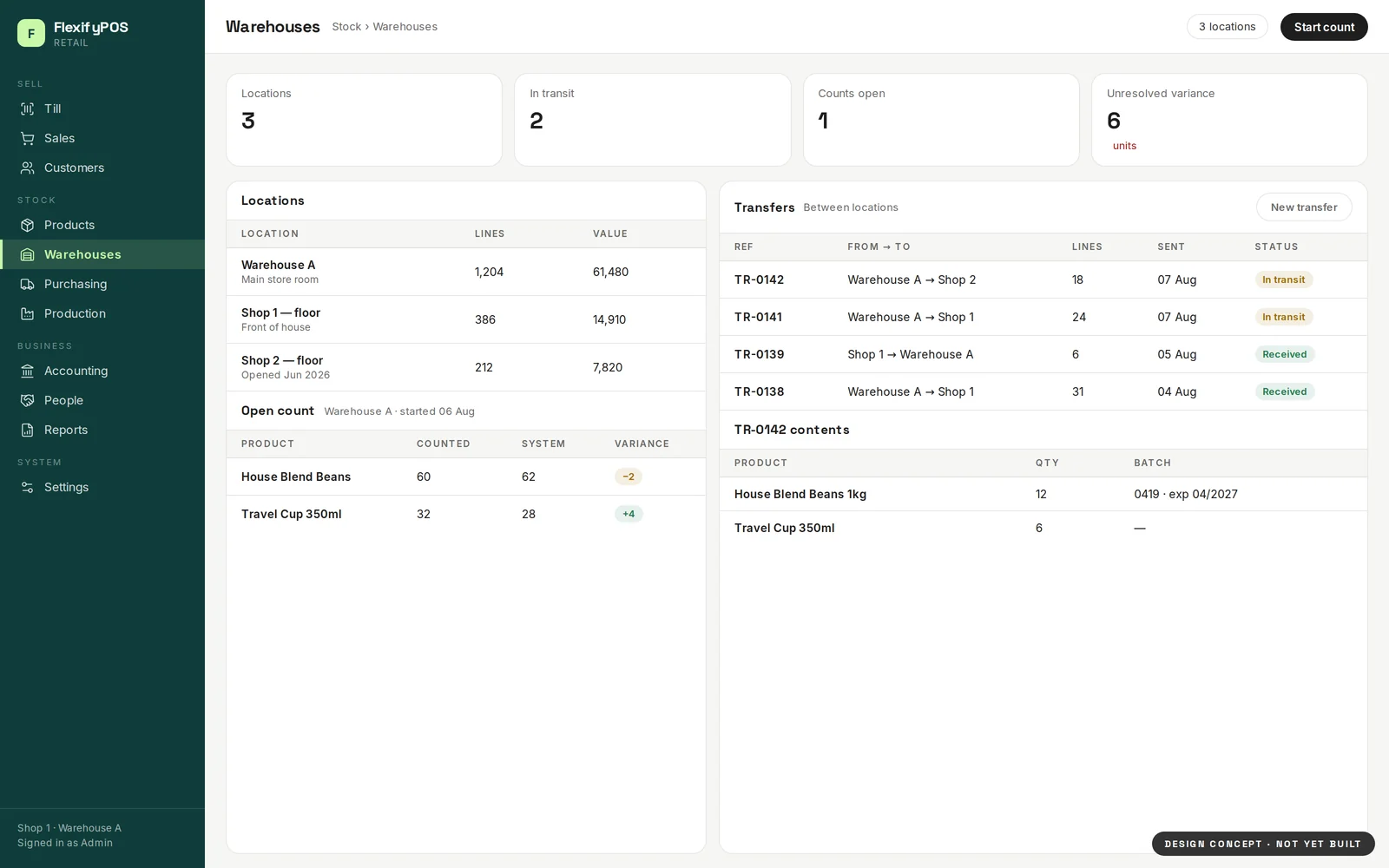Select Purchasing in the sidebar
Screen dimensions: 1389x868
pyautogui.click(x=102, y=284)
